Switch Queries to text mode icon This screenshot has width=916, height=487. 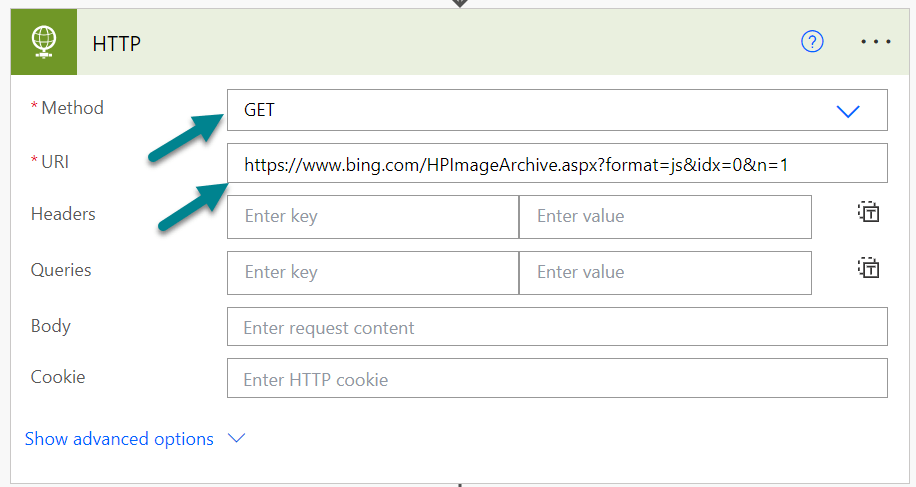tap(868, 268)
